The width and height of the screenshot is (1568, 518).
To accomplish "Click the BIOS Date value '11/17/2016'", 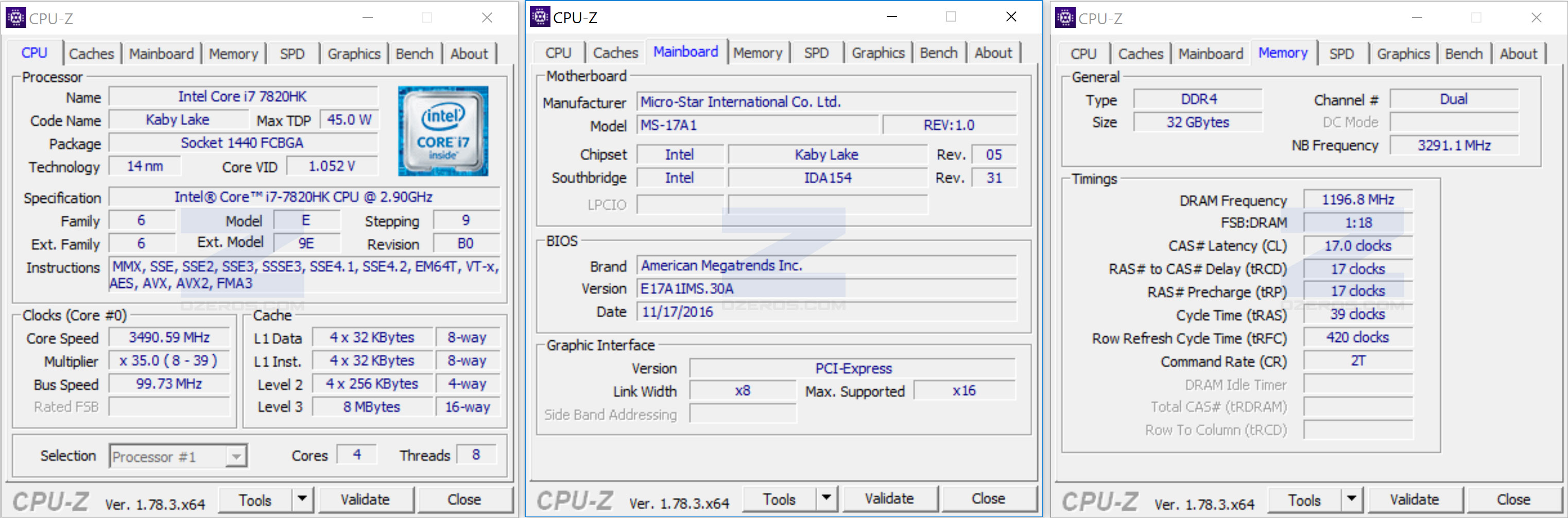I will coord(826,312).
